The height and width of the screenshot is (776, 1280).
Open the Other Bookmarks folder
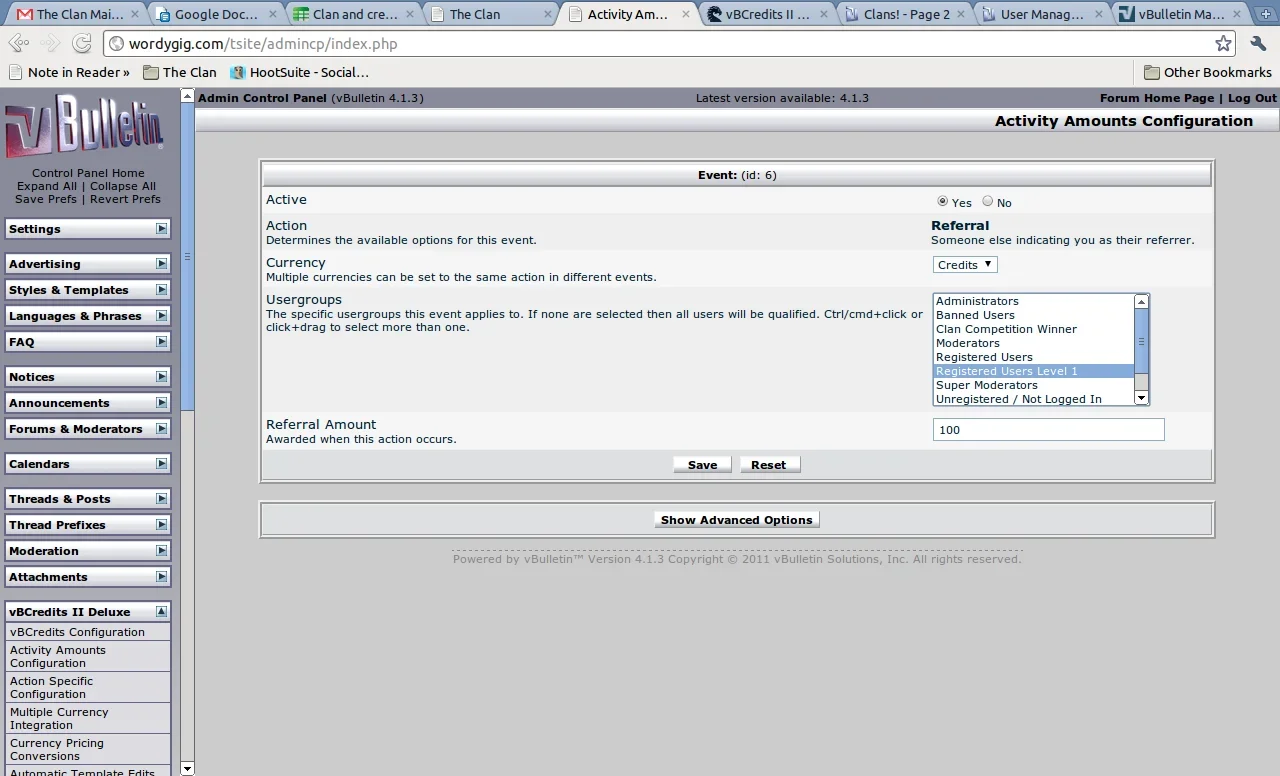click(1208, 72)
